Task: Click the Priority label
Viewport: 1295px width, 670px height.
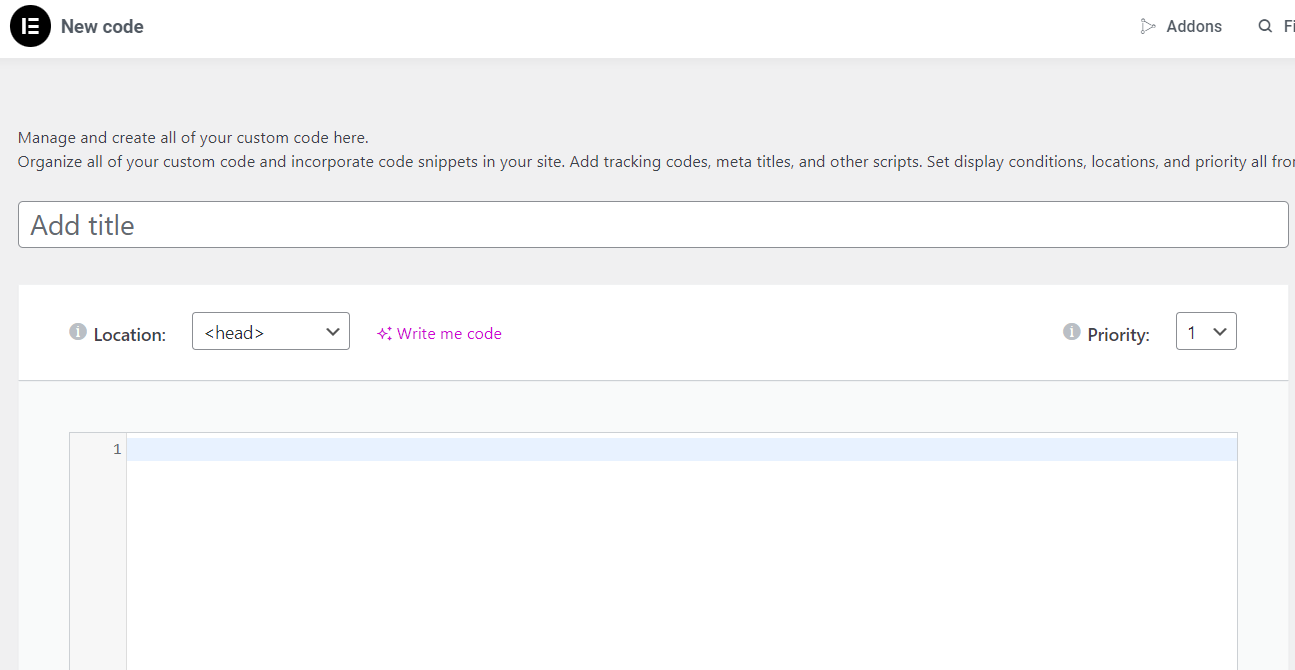Action: 1119,335
